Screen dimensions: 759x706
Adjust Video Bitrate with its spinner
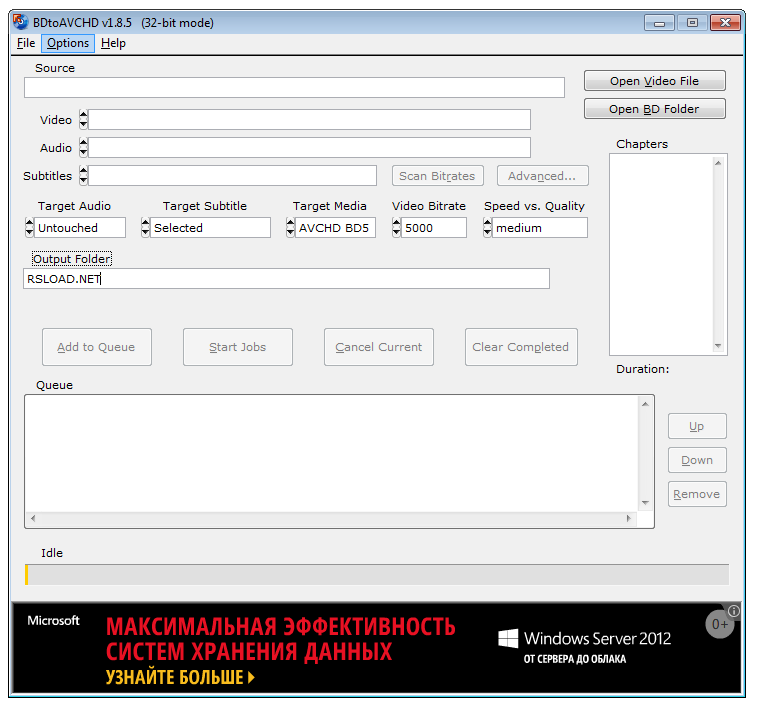coord(396,227)
